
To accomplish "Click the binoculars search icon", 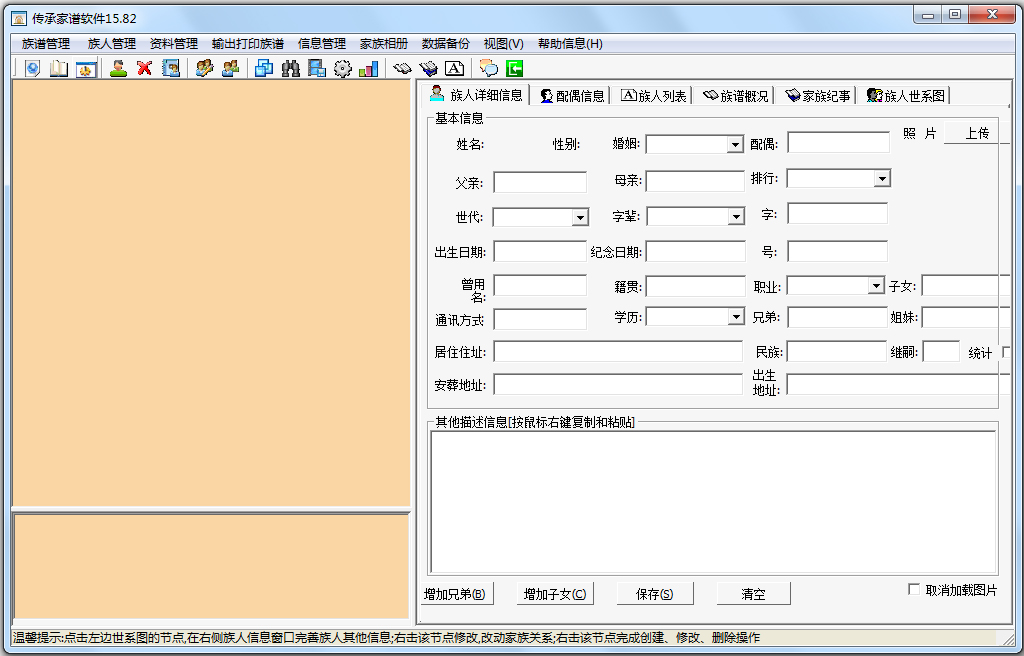I will click(291, 68).
